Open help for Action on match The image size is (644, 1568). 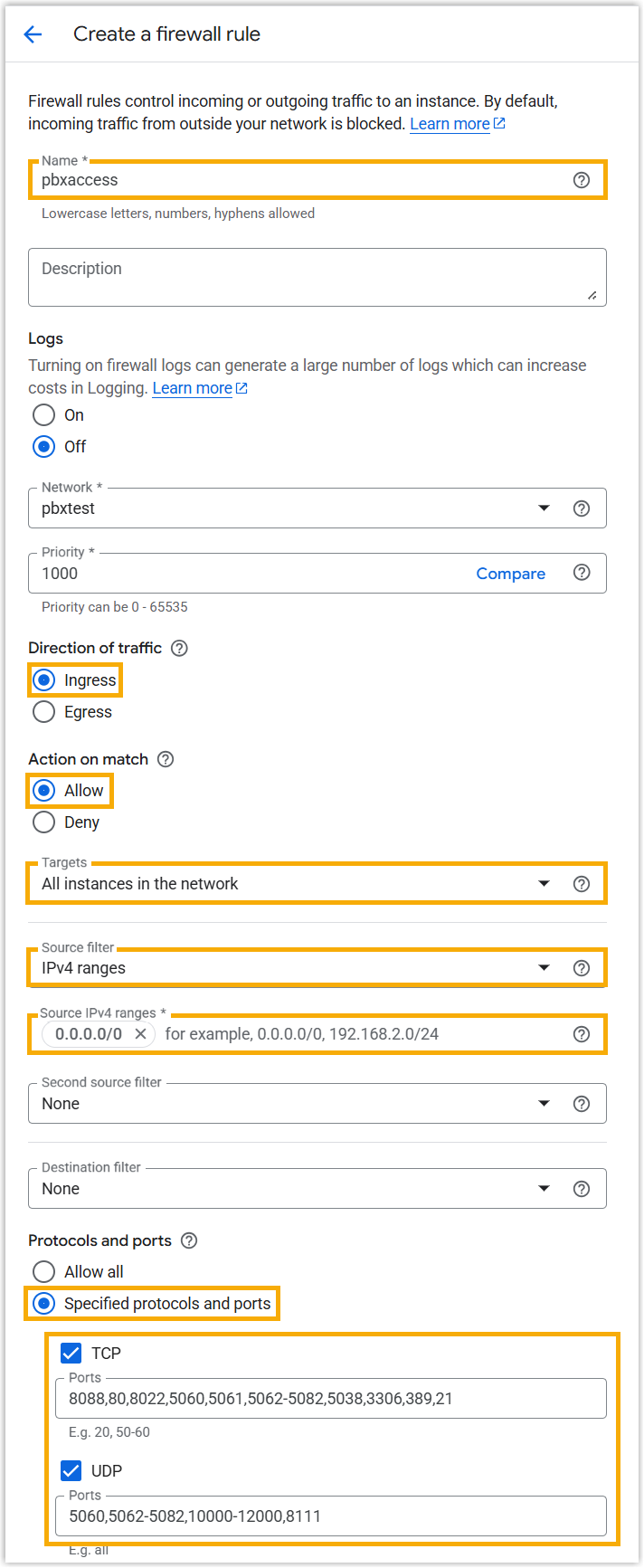tap(166, 759)
